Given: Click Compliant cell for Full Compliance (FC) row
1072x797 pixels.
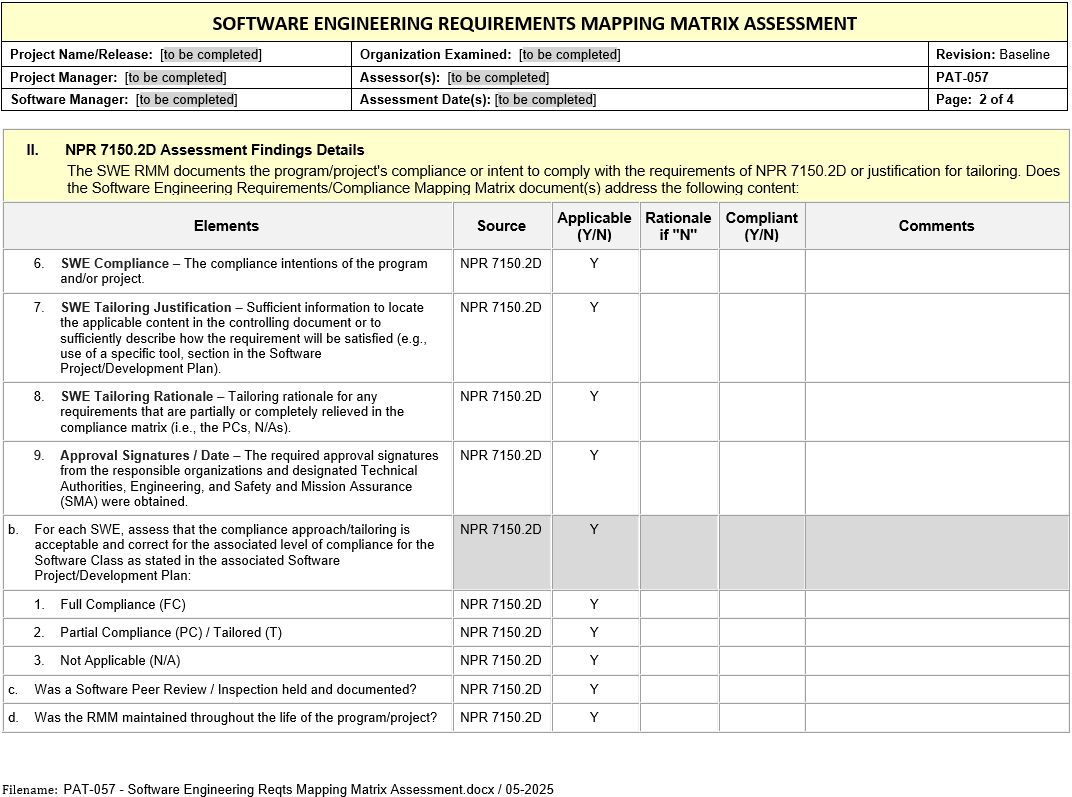Looking at the screenshot, I should click(761, 604).
